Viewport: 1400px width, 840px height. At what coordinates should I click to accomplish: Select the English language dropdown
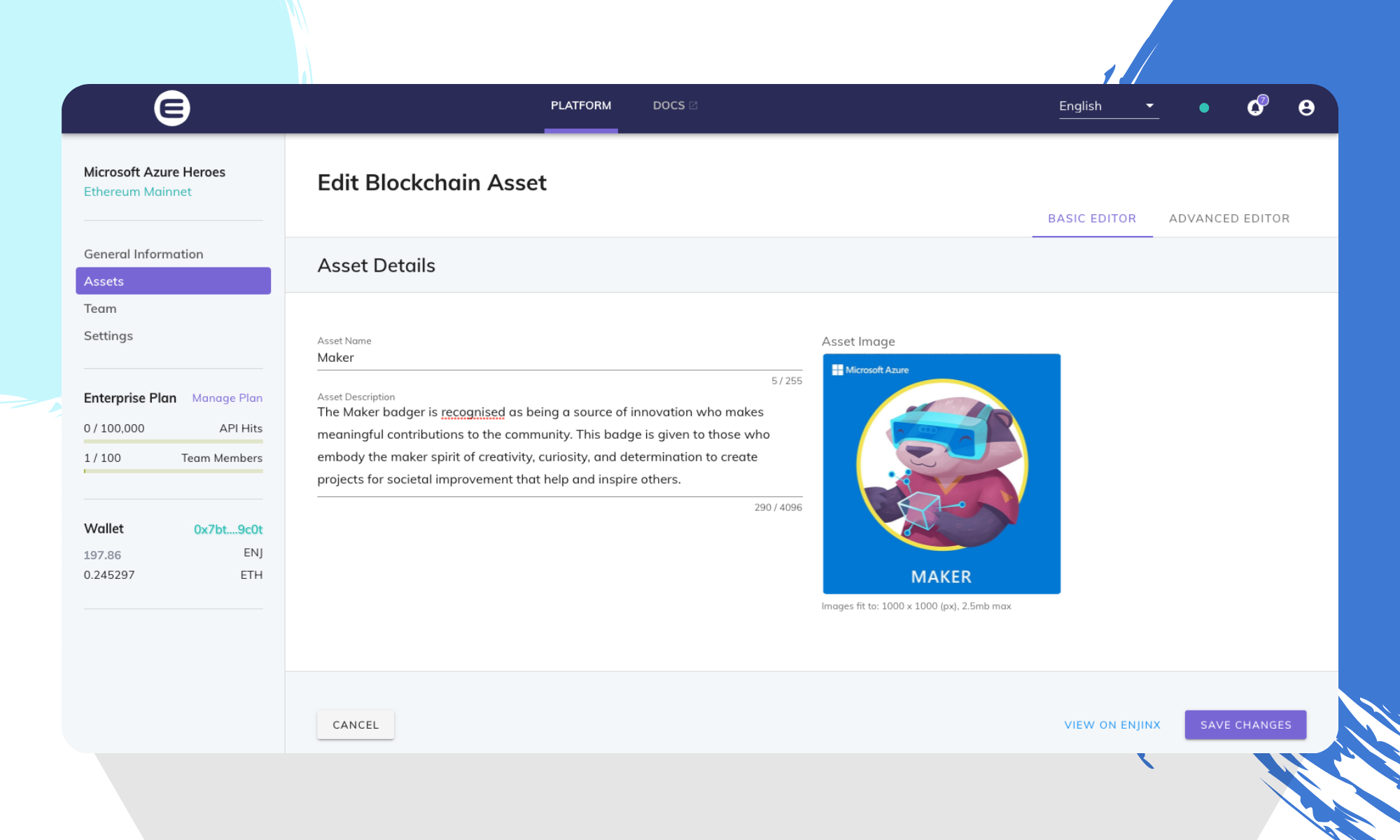pos(1107,106)
